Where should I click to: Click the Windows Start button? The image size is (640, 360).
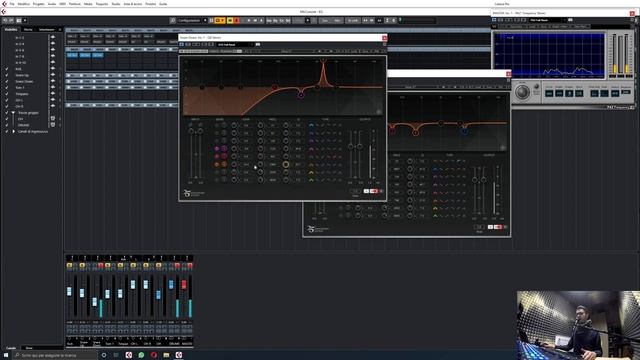click(6, 355)
